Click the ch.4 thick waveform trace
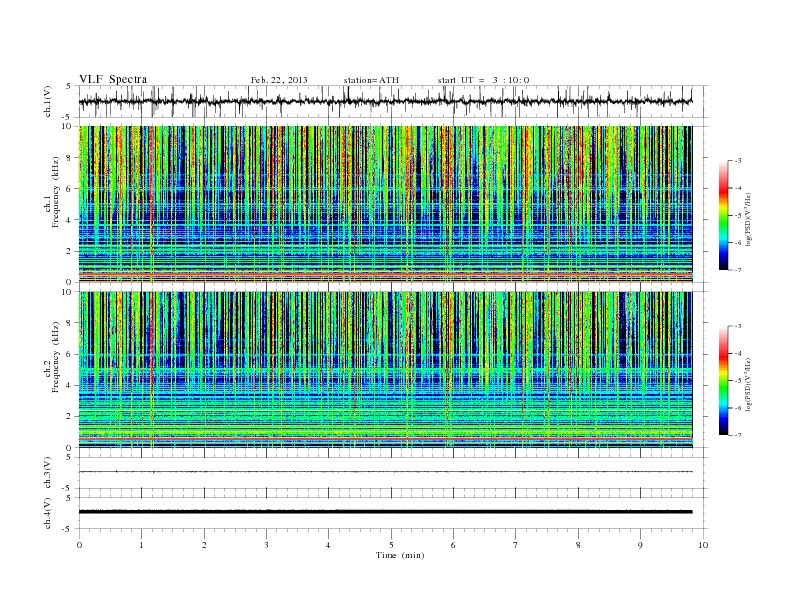The image size is (792, 612). click(x=385, y=512)
